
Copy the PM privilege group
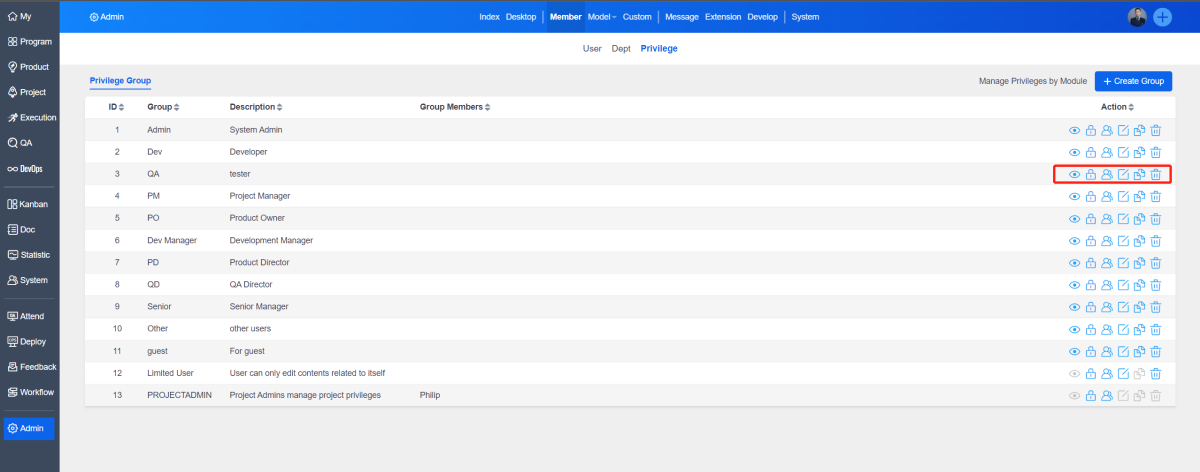coord(1139,196)
